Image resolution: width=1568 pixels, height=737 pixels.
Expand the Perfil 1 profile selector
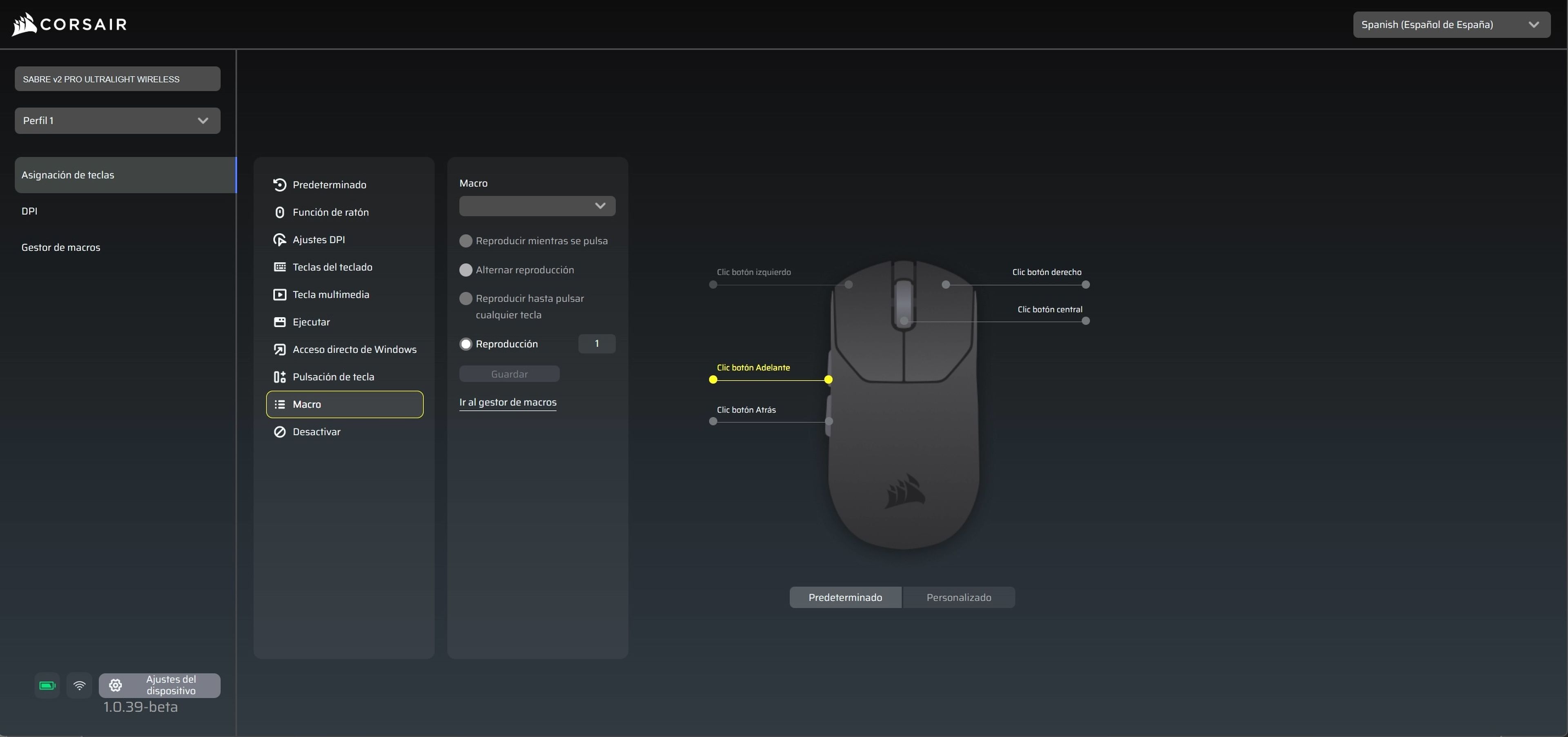pyautogui.click(x=117, y=120)
